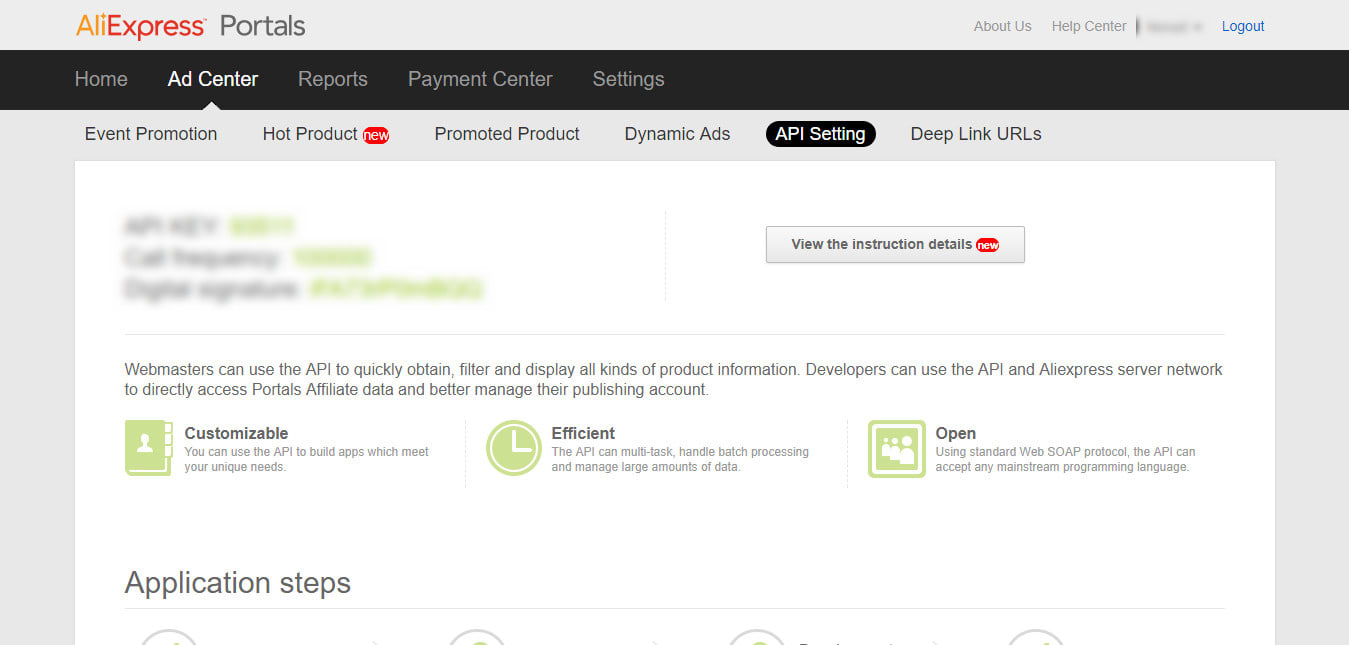1349x645 pixels.
Task: Switch to Promoted Product tab
Action: pyautogui.click(x=507, y=134)
